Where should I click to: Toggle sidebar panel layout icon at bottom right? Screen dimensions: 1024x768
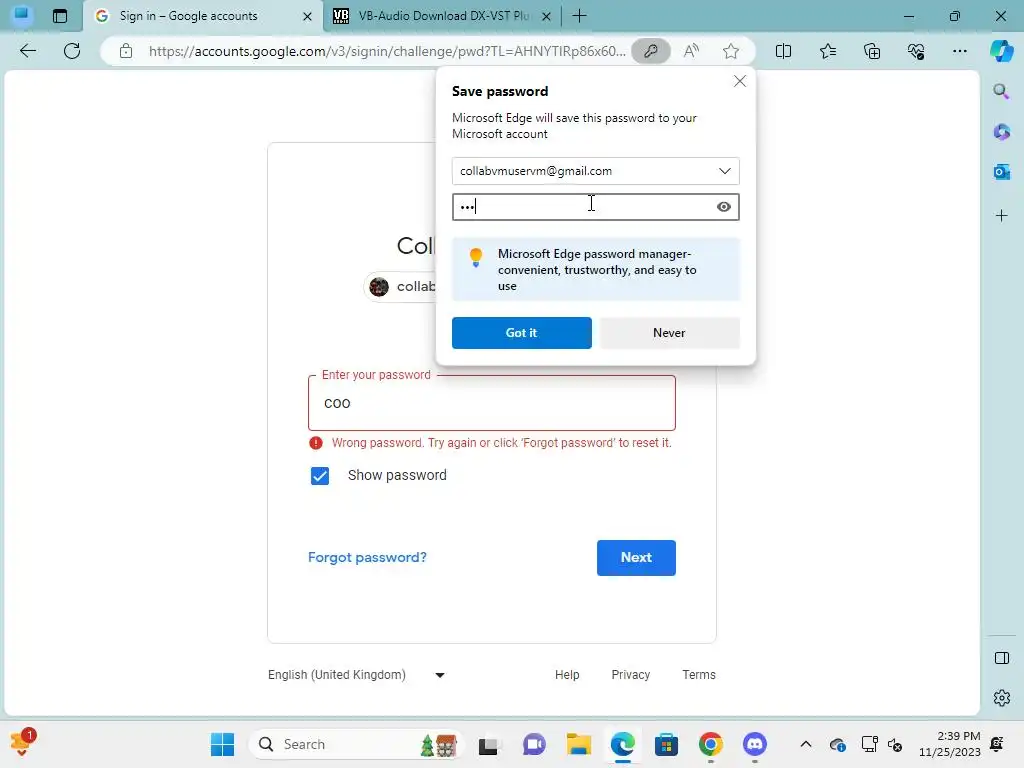(x=1001, y=658)
